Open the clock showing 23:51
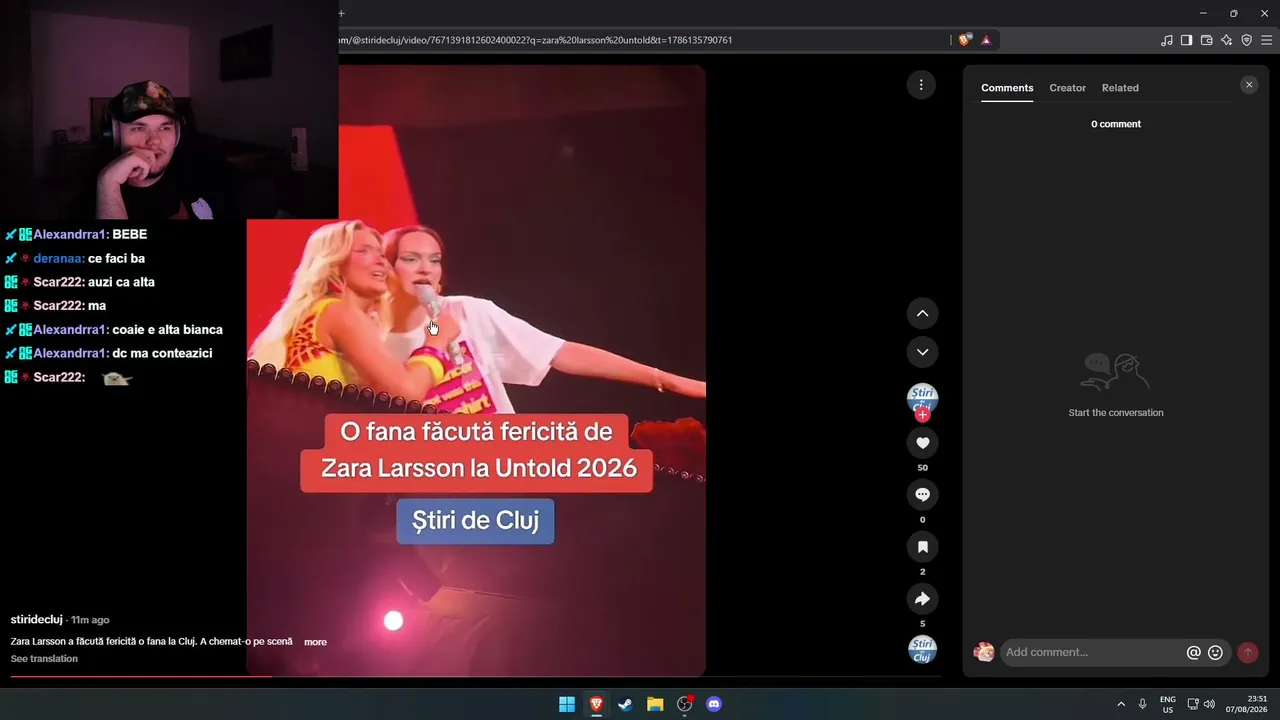1280x720 pixels. coord(1247,704)
